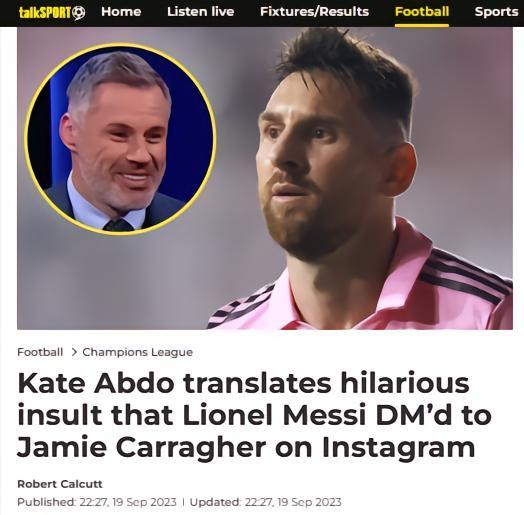Open author Robert Calcutt's page

click(60, 484)
